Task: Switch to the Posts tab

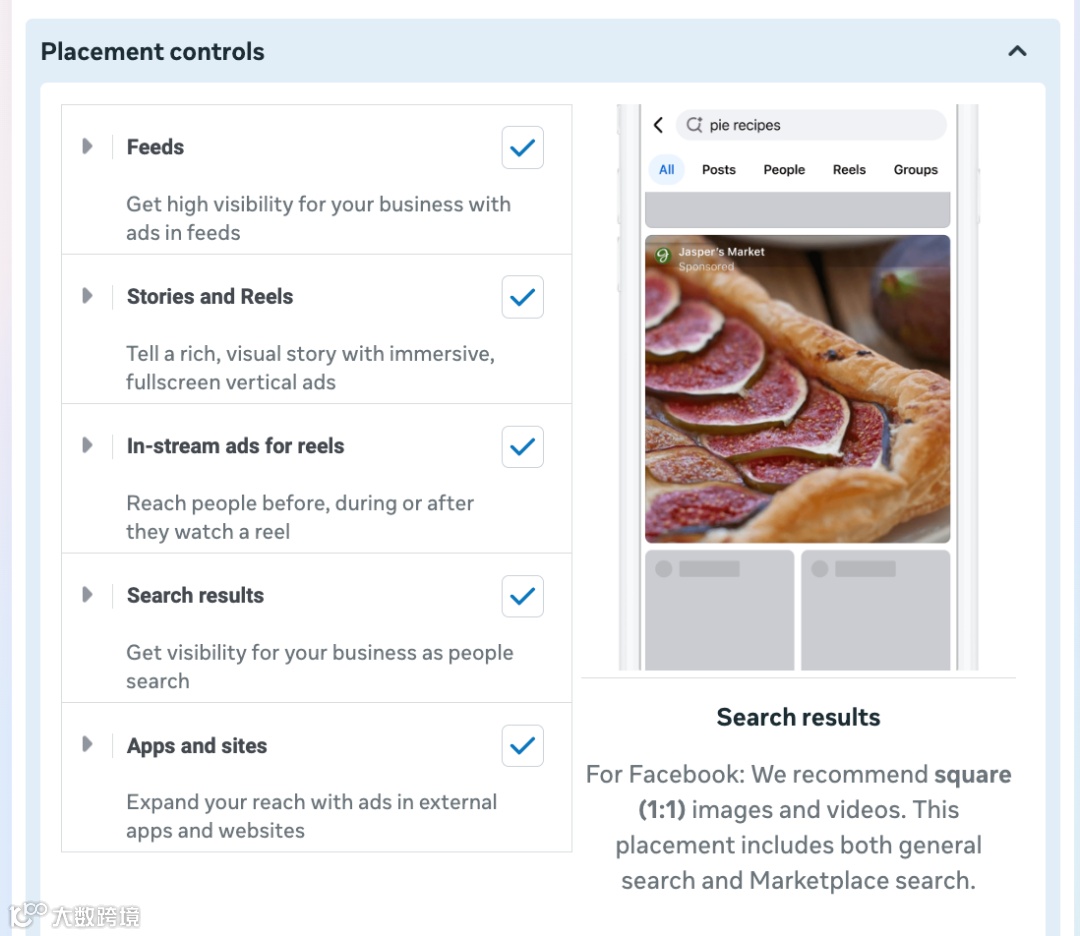Action: pos(718,170)
